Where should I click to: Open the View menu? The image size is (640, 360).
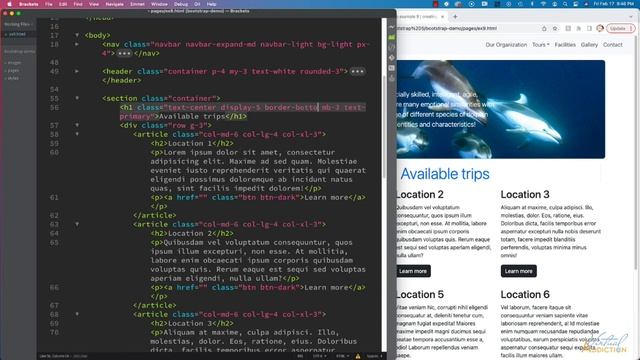click(94, 4)
